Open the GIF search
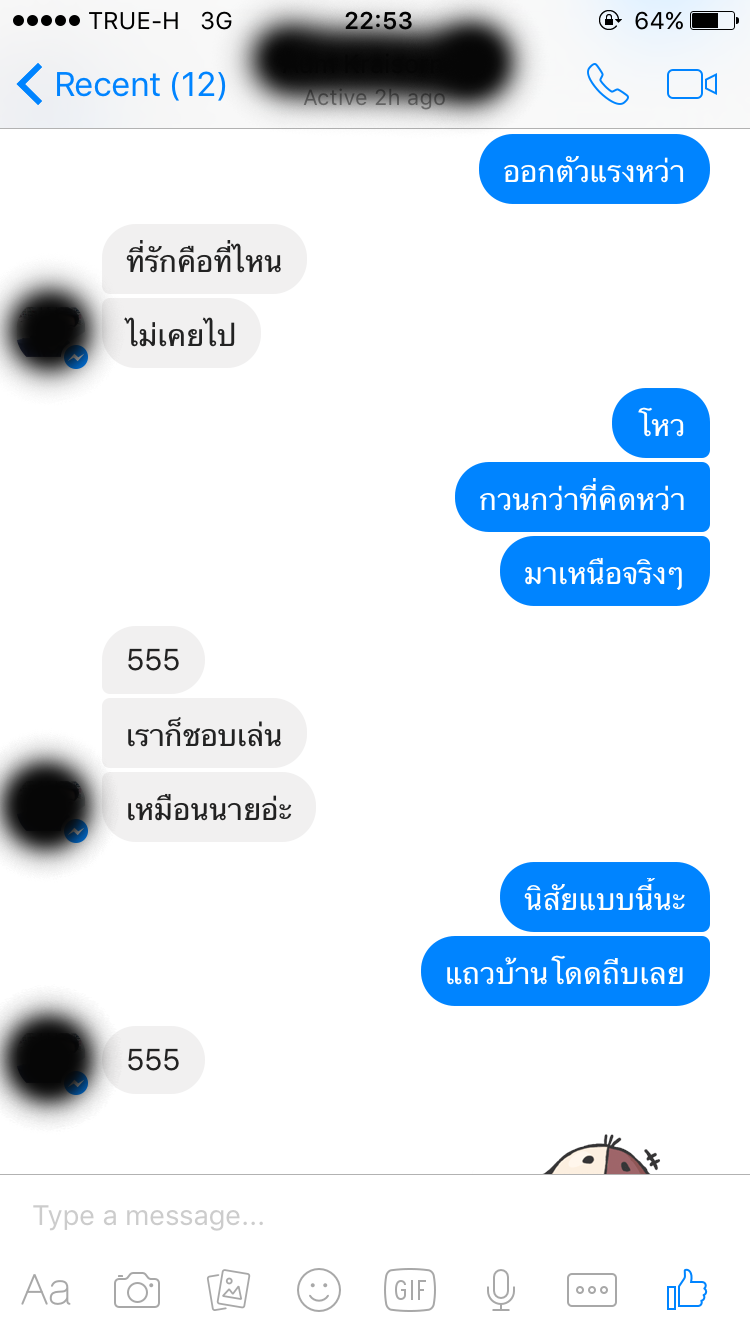 tap(410, 1290)
